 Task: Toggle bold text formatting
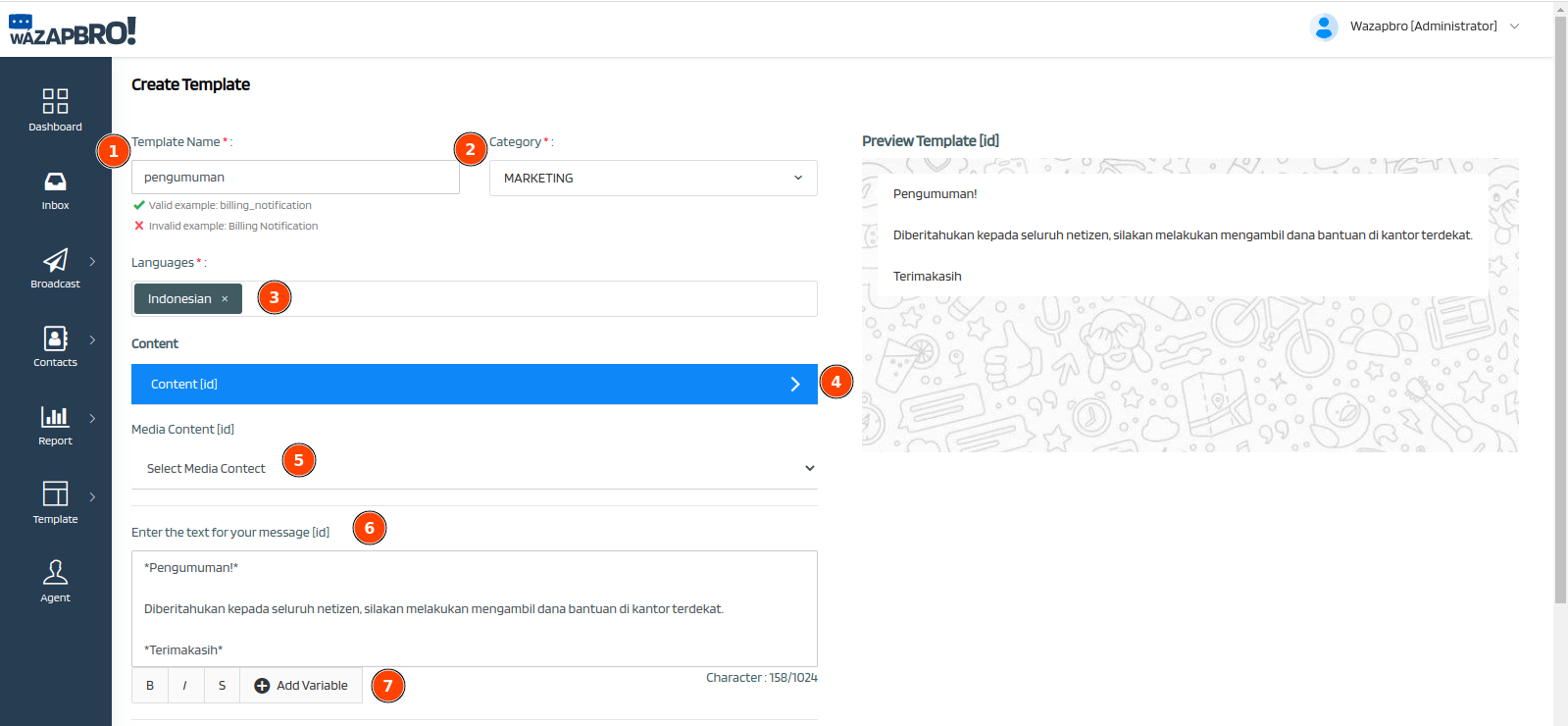point(150,686)
